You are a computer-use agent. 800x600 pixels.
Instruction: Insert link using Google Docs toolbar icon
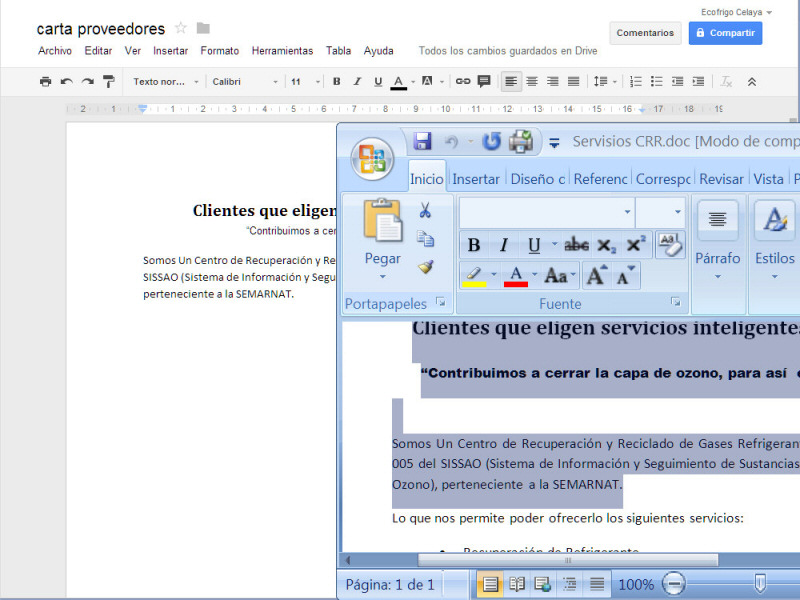click(463, 81)
